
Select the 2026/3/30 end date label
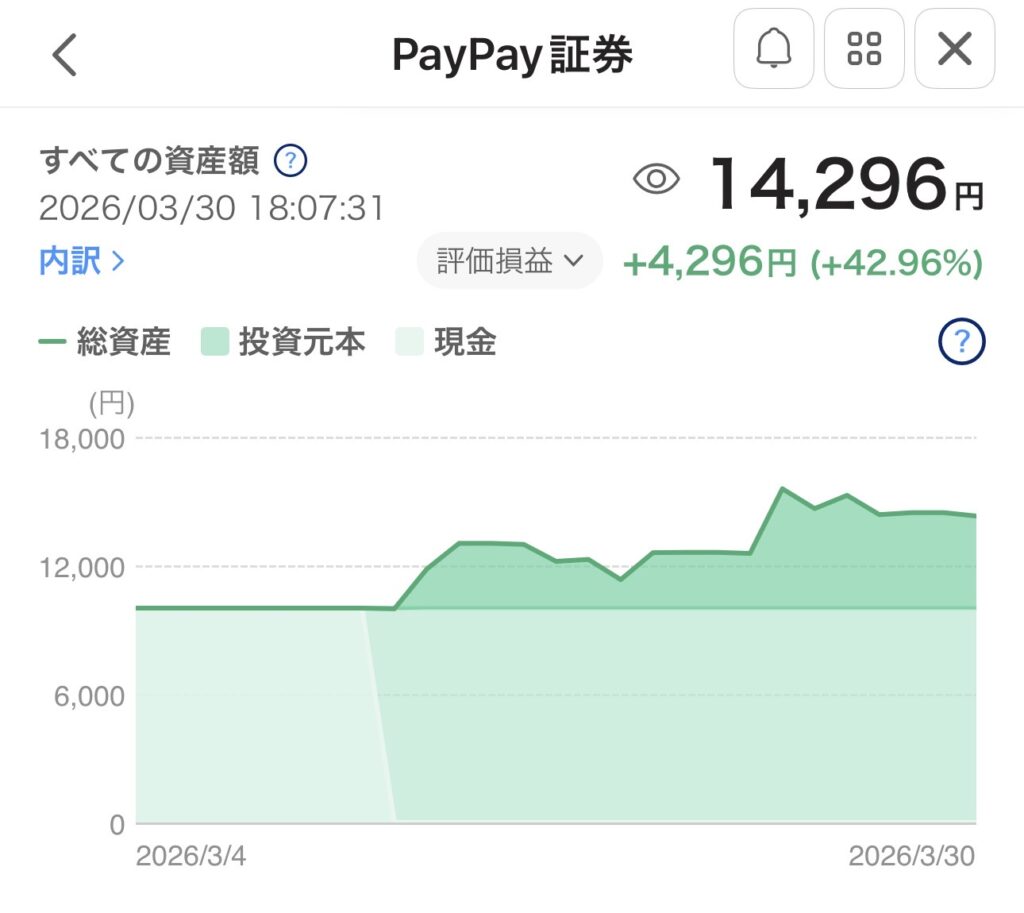click(x=911, y=856)
